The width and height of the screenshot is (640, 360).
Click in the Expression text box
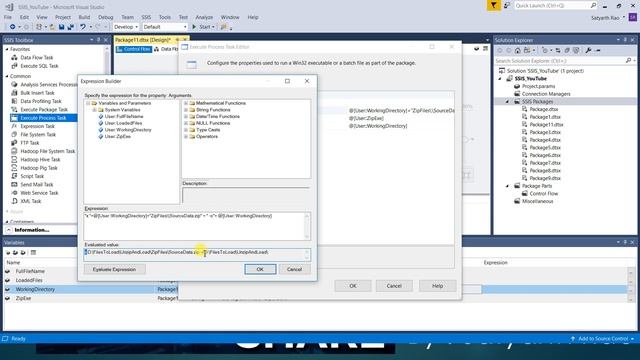click(197, 226)
